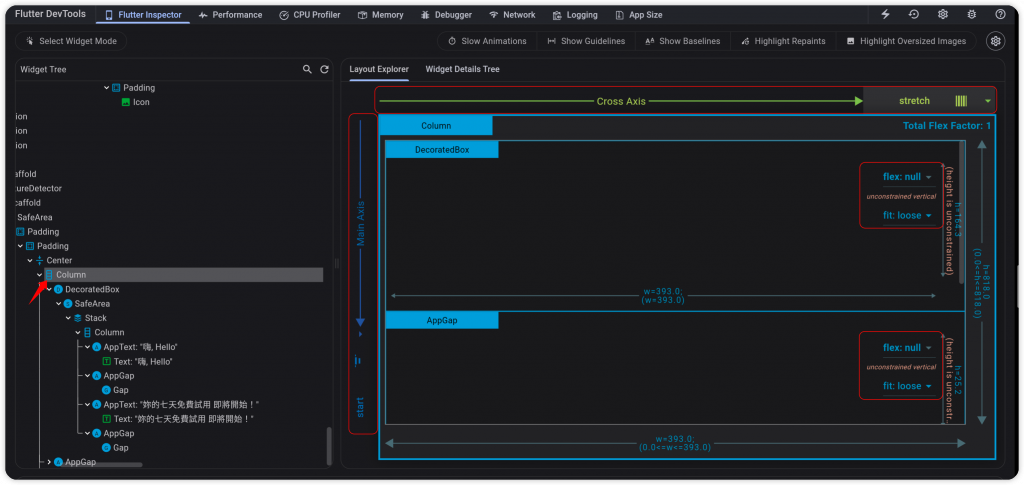
Task: Click the highlighted Column row's column icon
Action: pyautogui.click(x=49, y=275)
